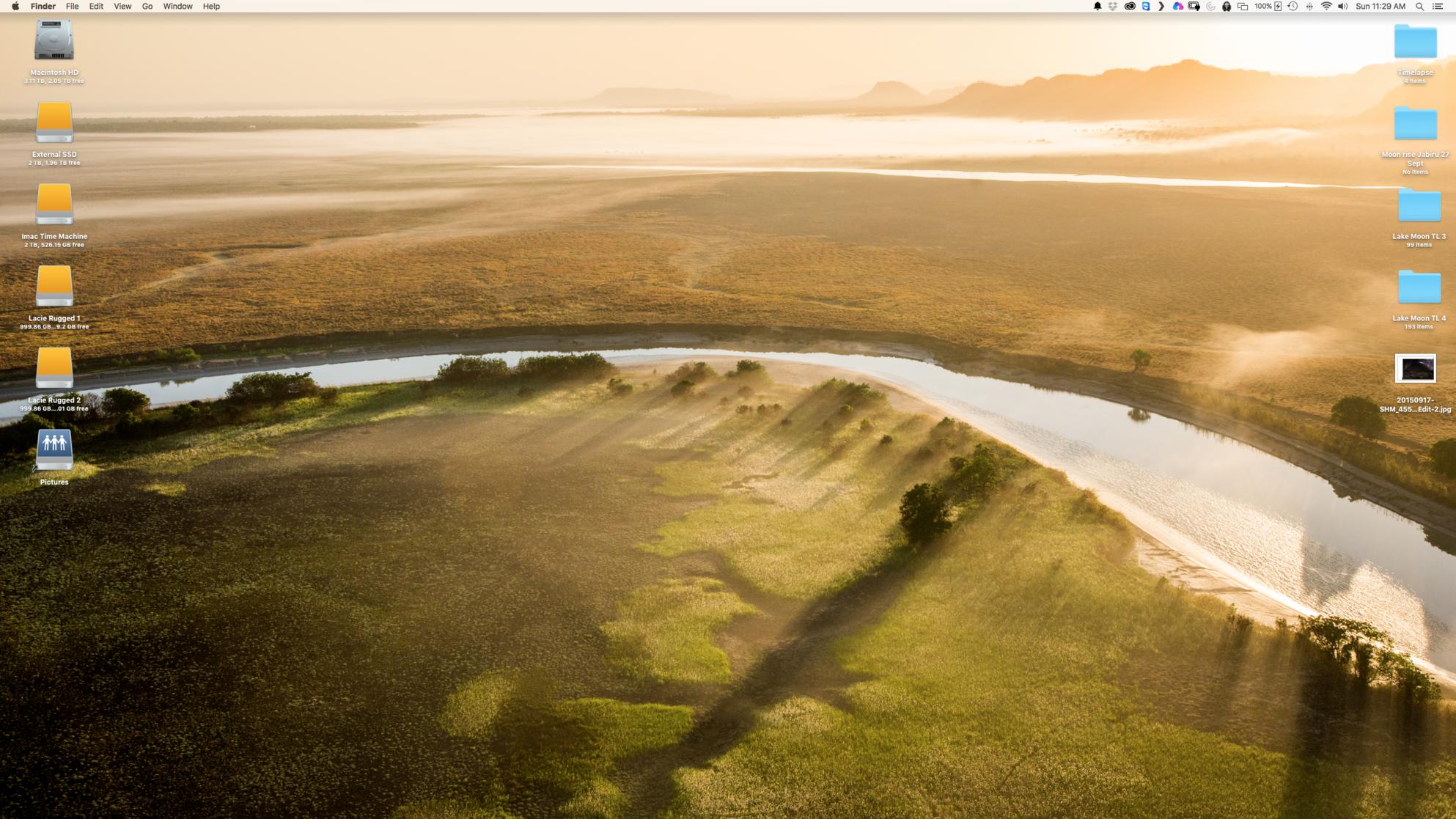The height and width of the screenshot is (819, 1456).
Task: Select the Lacie Rugged 2 drive
Action: point(54,368)
